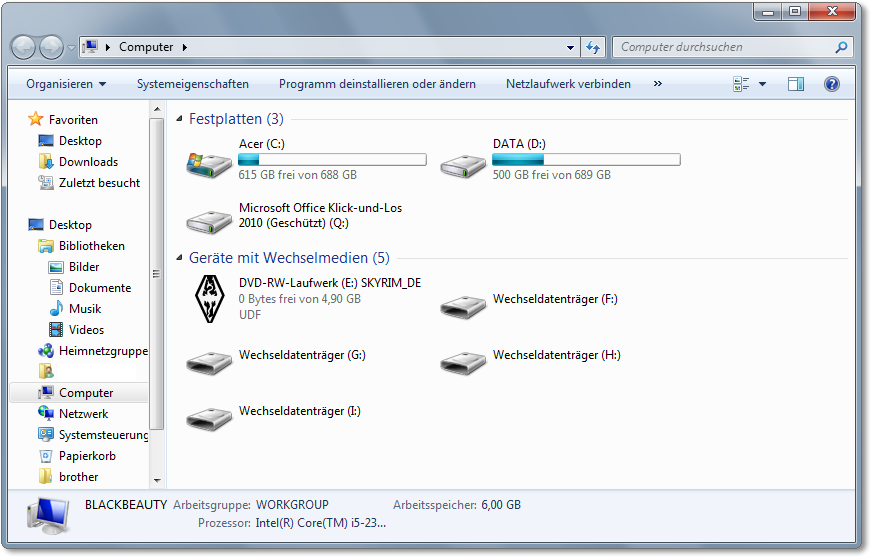
Task: Click the back navigation arrow
Action: [24, 47]
